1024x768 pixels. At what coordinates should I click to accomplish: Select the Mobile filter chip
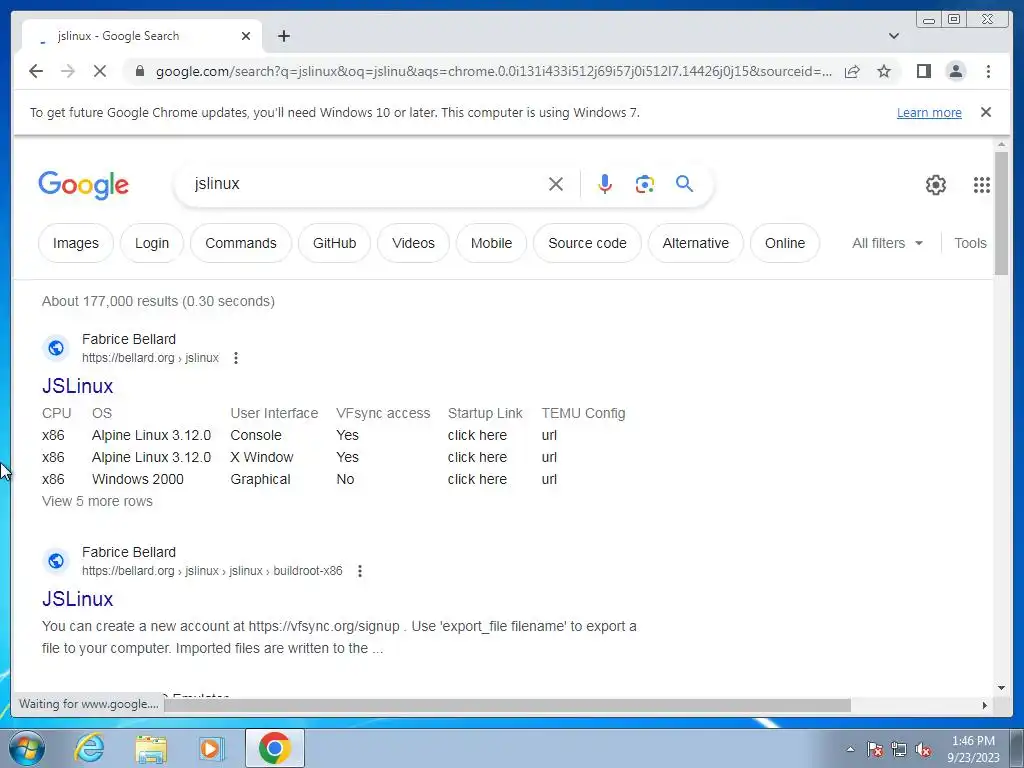[x=491, y=243]
